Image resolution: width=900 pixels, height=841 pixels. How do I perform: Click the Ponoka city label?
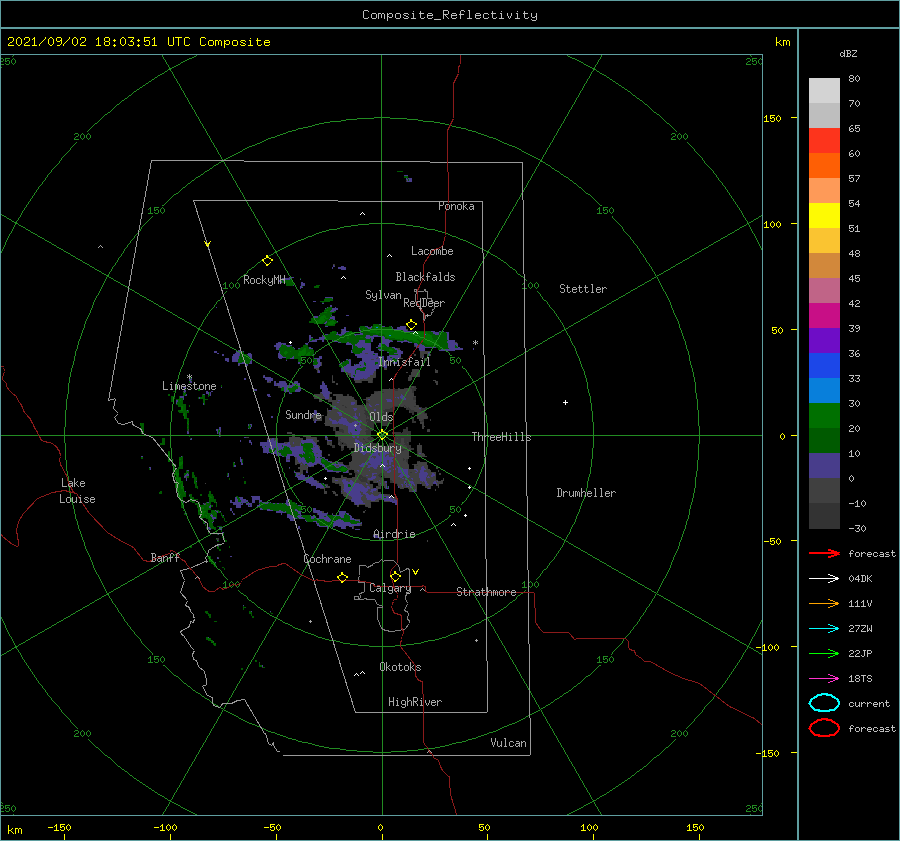(456, 206)
